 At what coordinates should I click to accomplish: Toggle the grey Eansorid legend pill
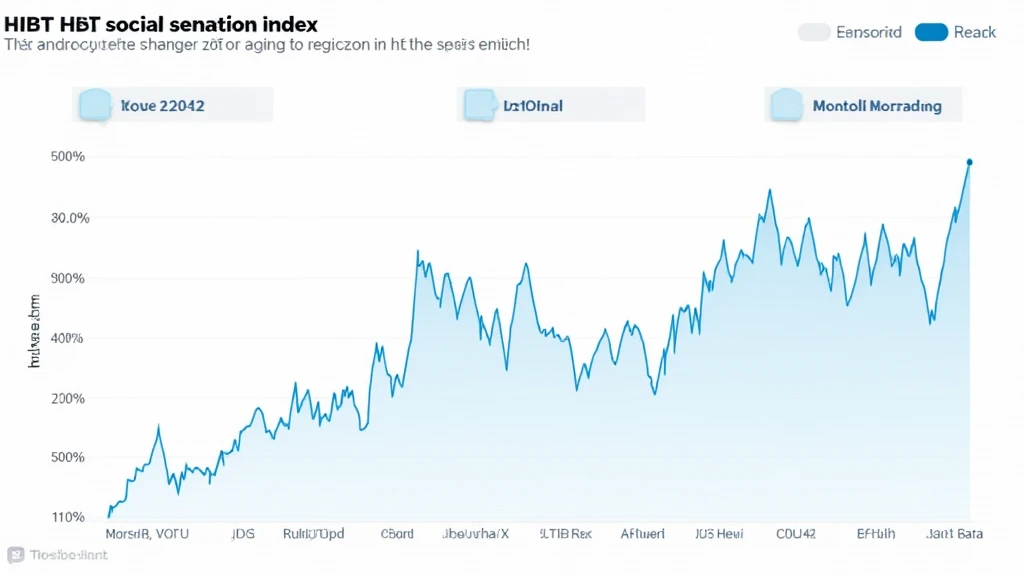(x=814, y=32)
